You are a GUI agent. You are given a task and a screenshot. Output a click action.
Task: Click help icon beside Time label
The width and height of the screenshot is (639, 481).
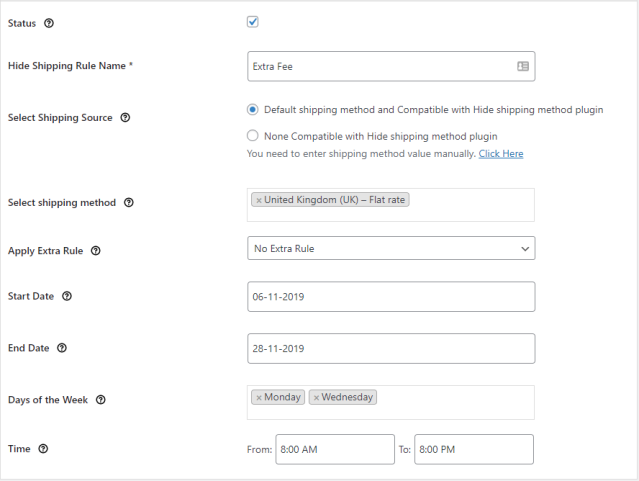43,449
